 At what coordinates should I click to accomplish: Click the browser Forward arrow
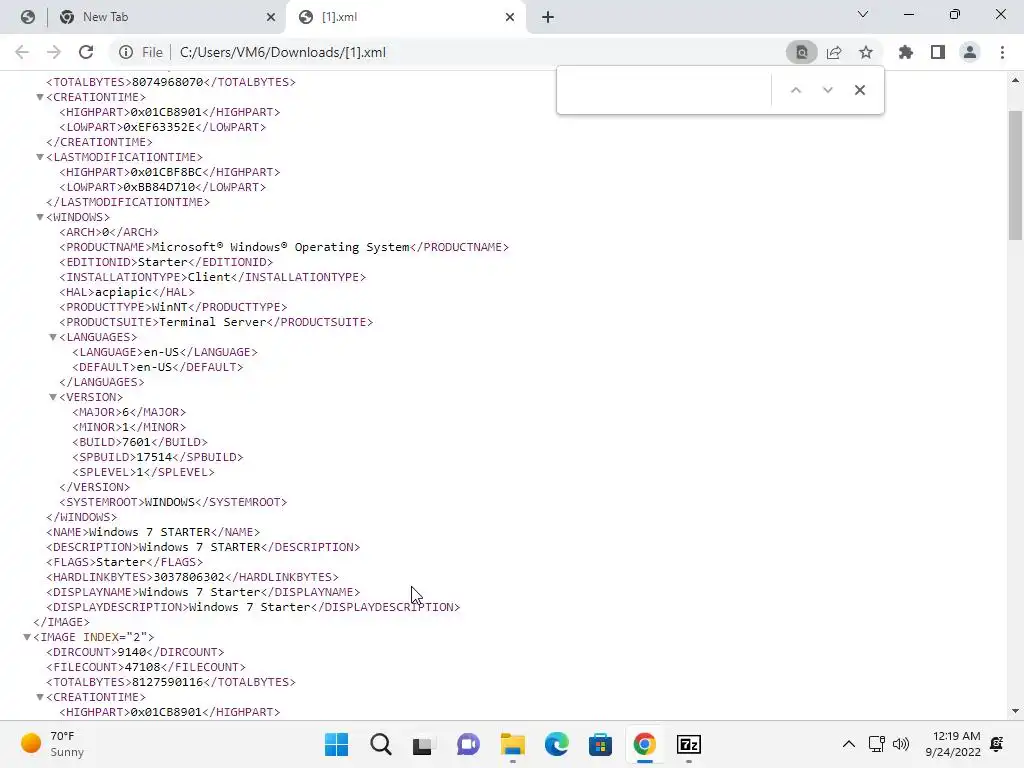tap(54, 52)
